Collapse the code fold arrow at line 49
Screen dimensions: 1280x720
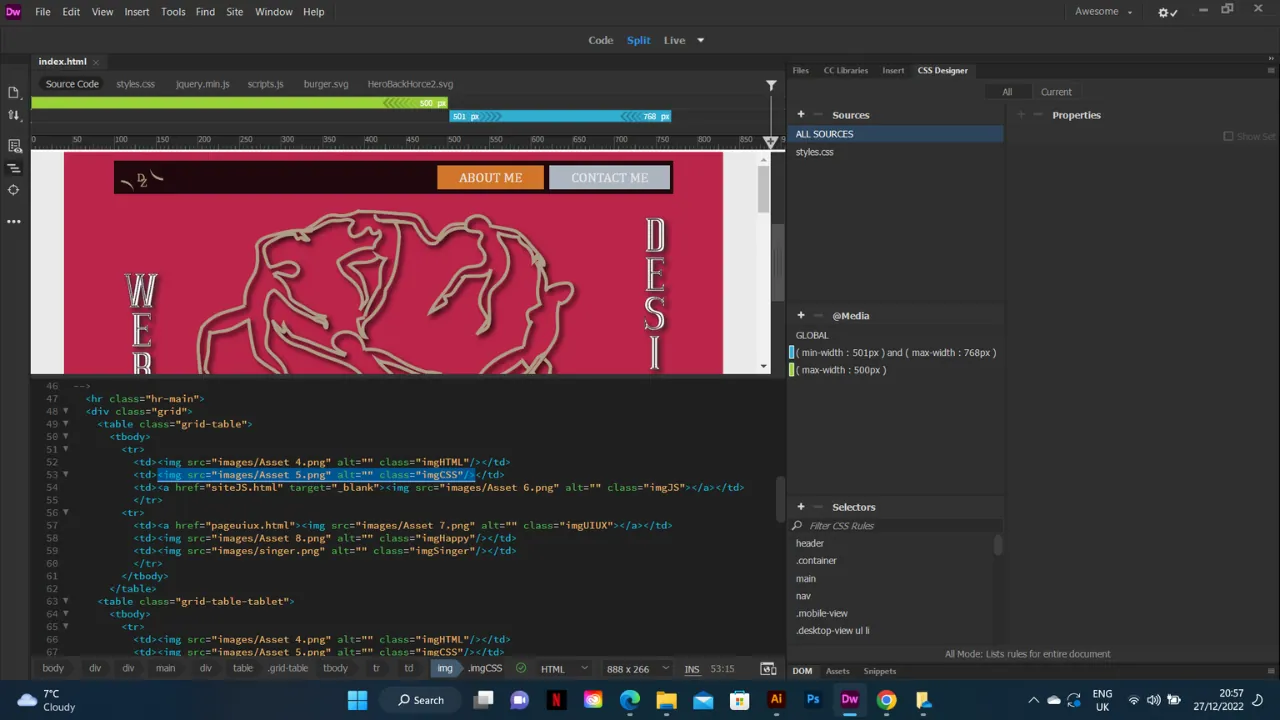coord(66,424)
